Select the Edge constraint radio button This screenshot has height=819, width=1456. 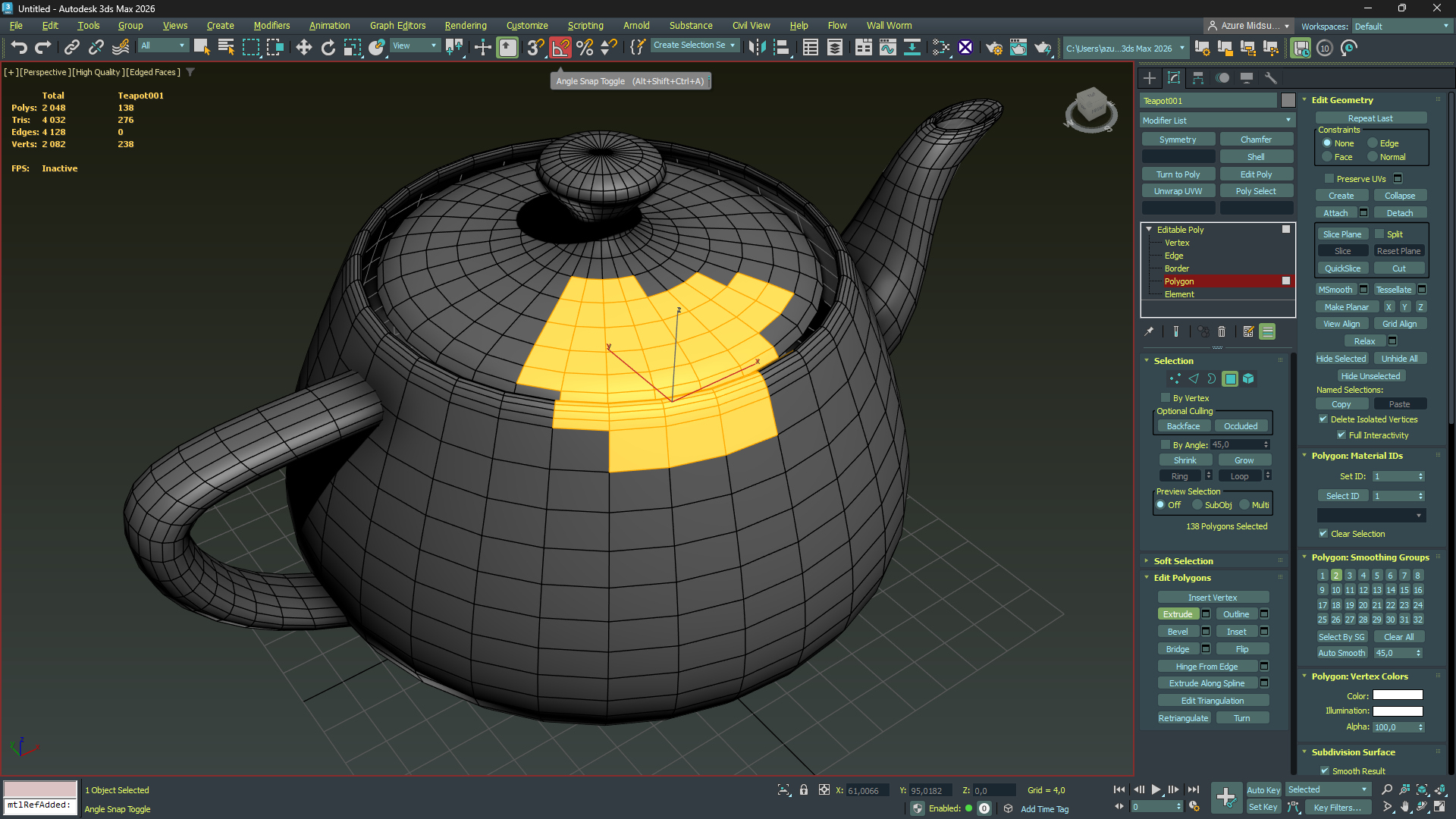[x=1373, y=143]
